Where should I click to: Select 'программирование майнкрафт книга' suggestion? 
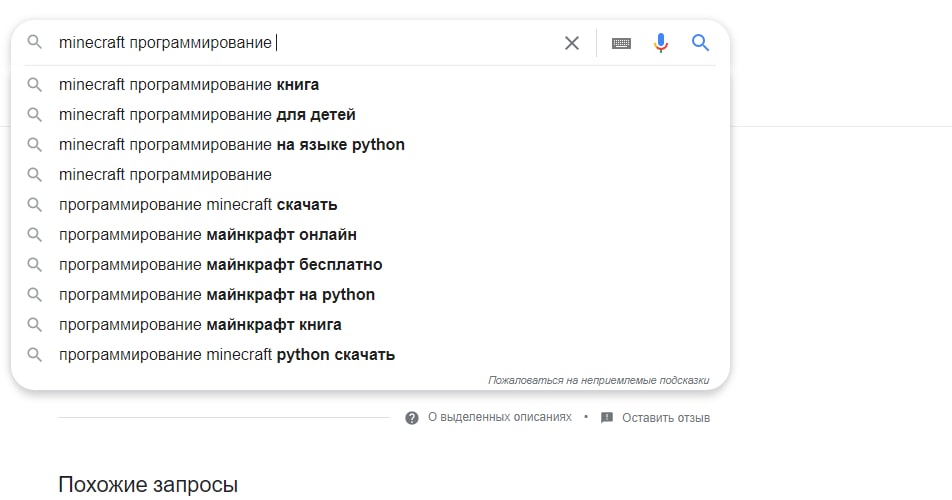coord(370,325)
